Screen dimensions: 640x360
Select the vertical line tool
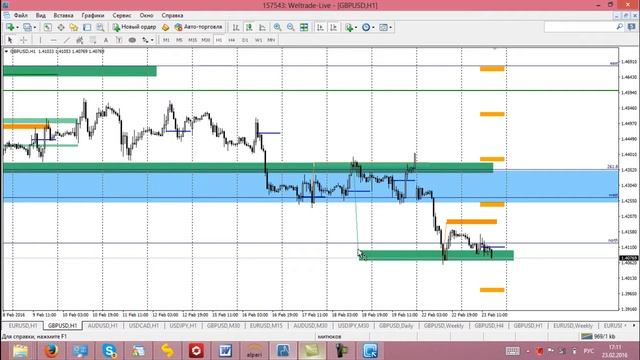(40, 40)
